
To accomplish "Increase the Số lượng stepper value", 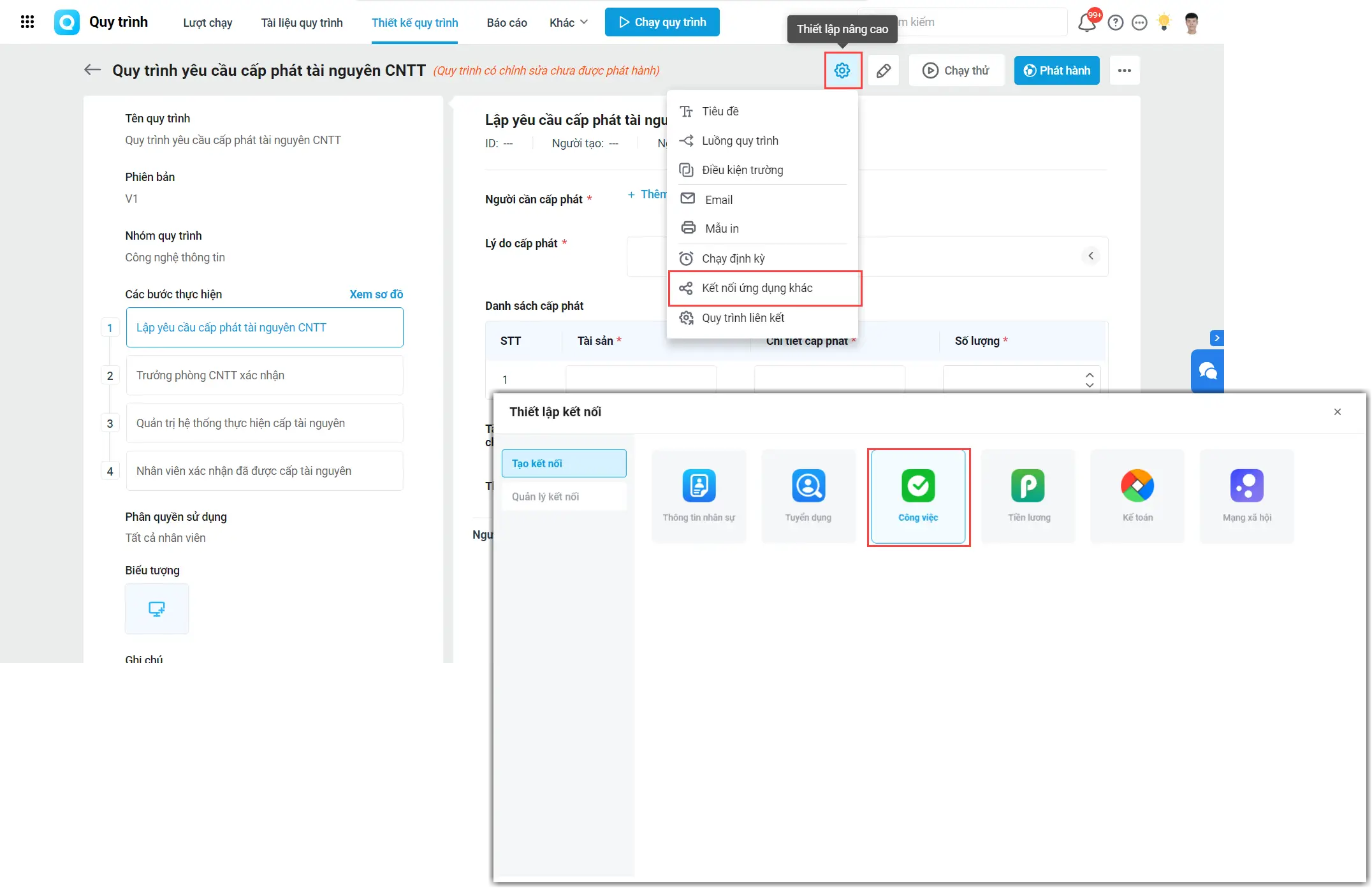I will [1090, 375].
